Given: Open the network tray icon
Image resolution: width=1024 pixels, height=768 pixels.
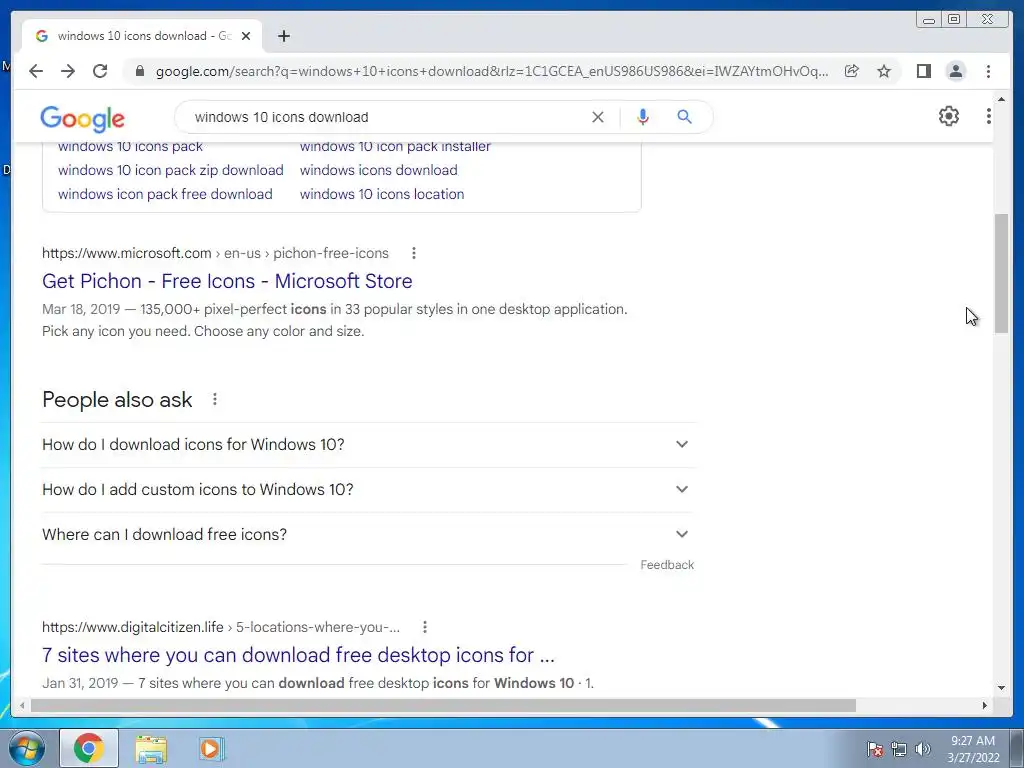Looking at the screenshot, I should click(899, 749).
